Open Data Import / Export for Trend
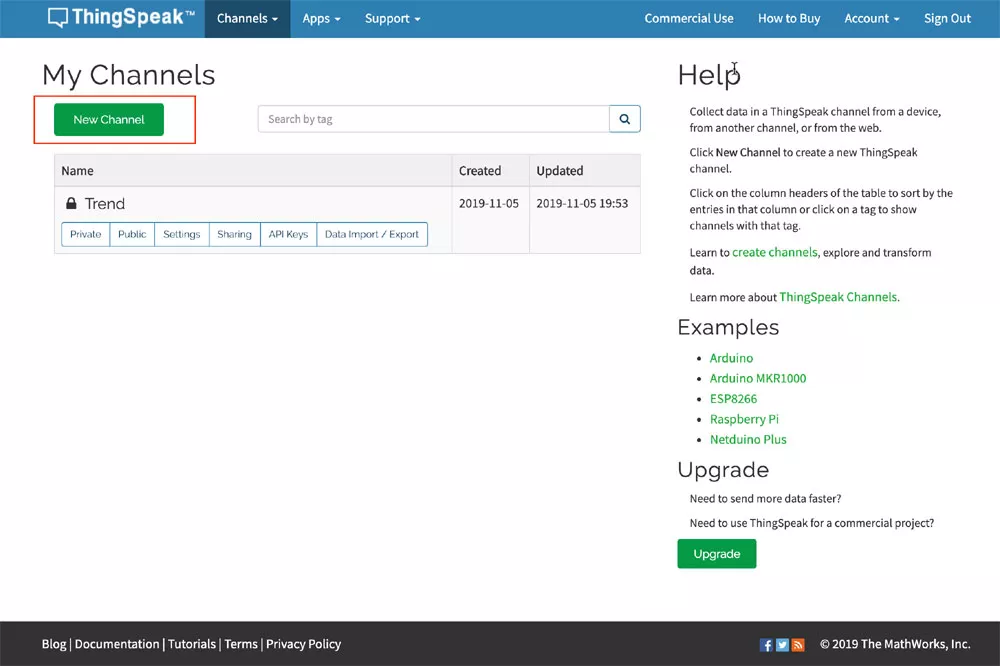 click(372, 234)
